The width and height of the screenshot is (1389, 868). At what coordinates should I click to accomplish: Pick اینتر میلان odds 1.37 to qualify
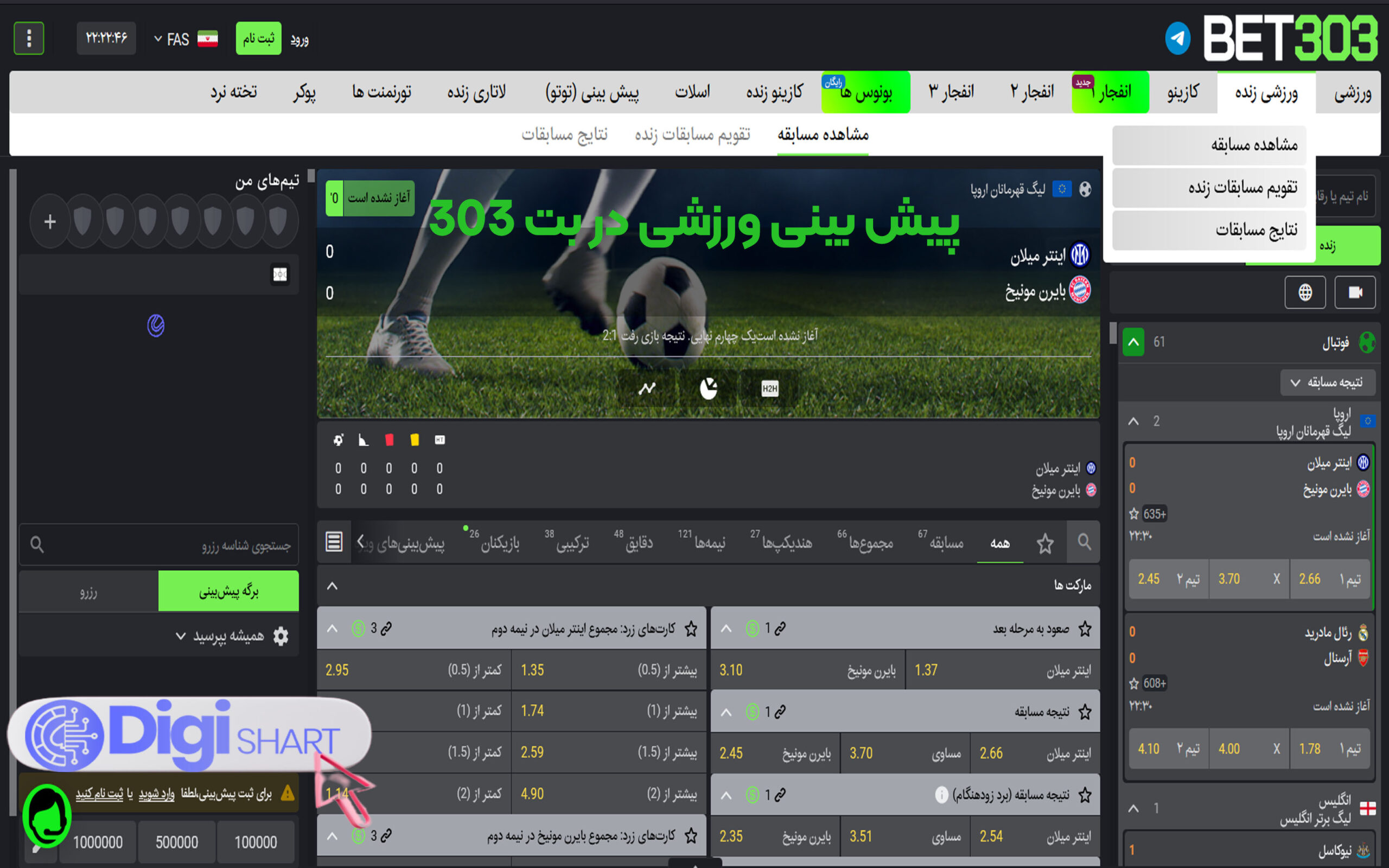coord(1003,670)
